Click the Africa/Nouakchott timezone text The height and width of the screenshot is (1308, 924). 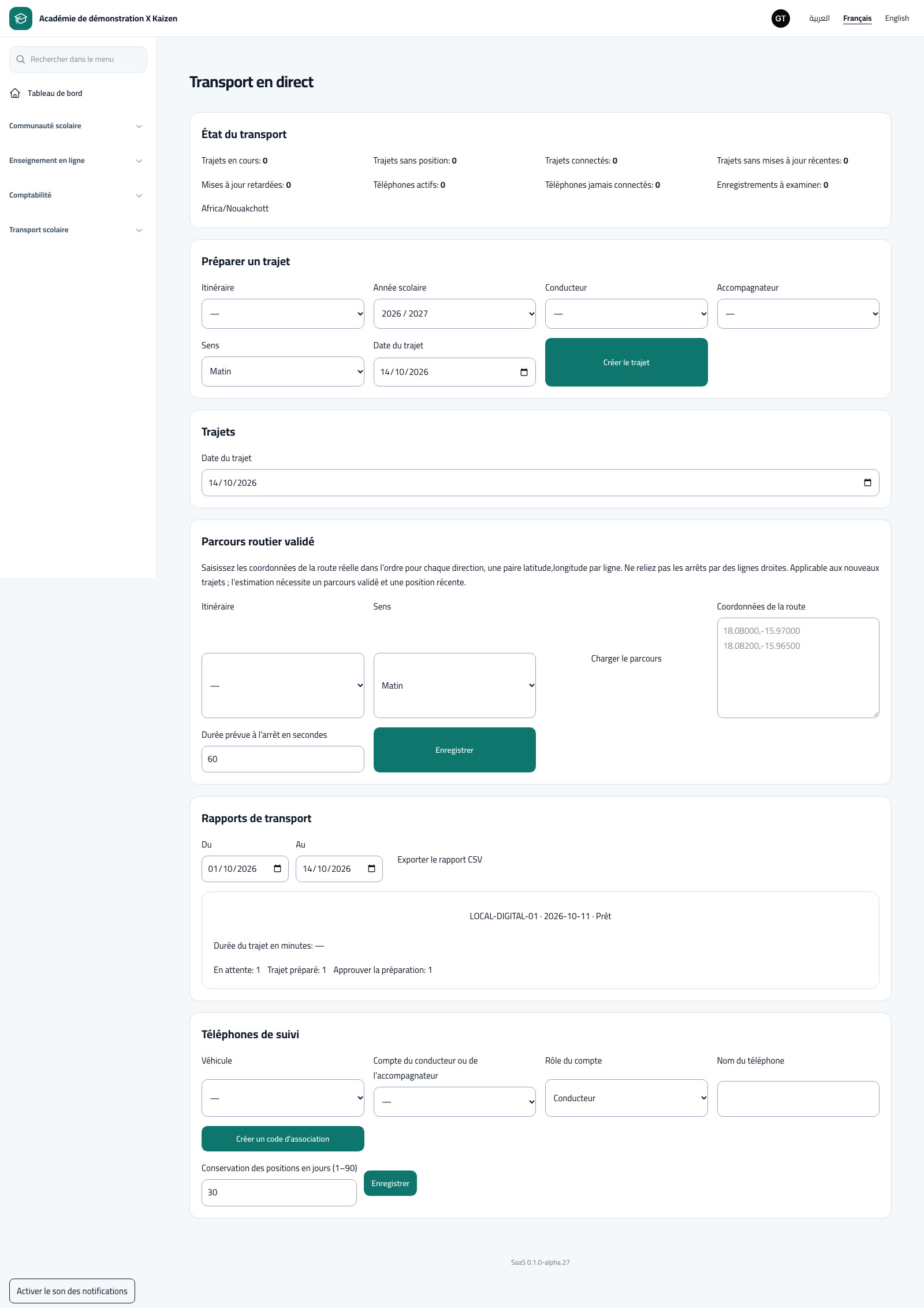235,209
